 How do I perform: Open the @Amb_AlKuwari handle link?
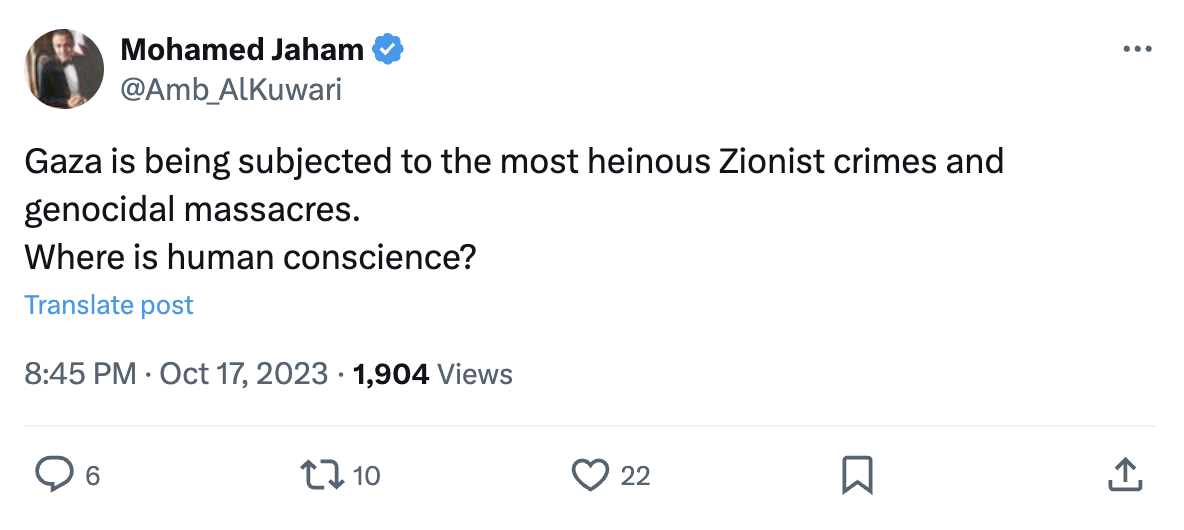pyautogui.click(x=230, y=90)
